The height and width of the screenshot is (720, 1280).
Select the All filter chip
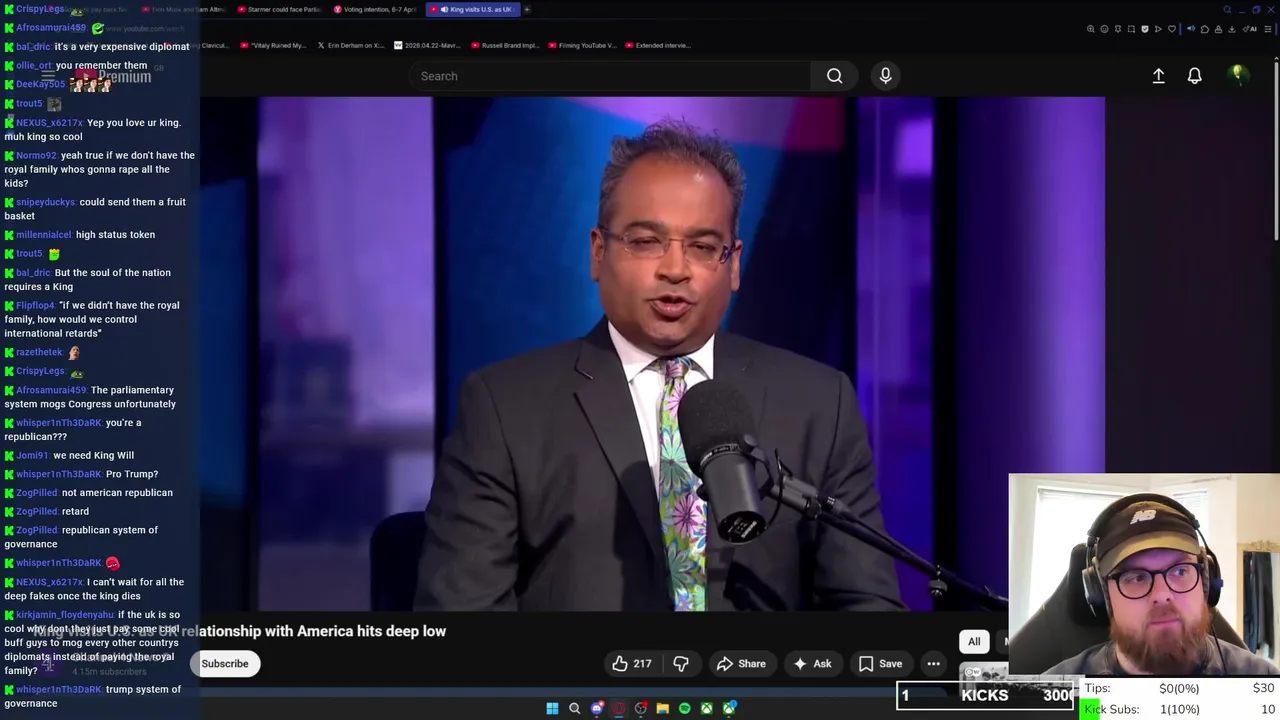[x=974, y=642]
